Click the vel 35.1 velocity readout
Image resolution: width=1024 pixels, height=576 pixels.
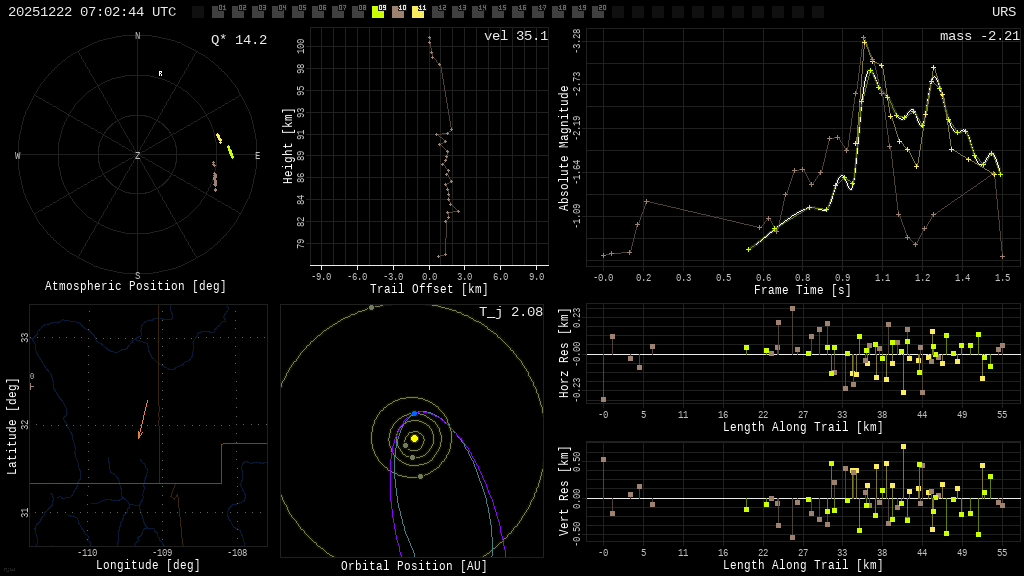[x=515, y=36]
